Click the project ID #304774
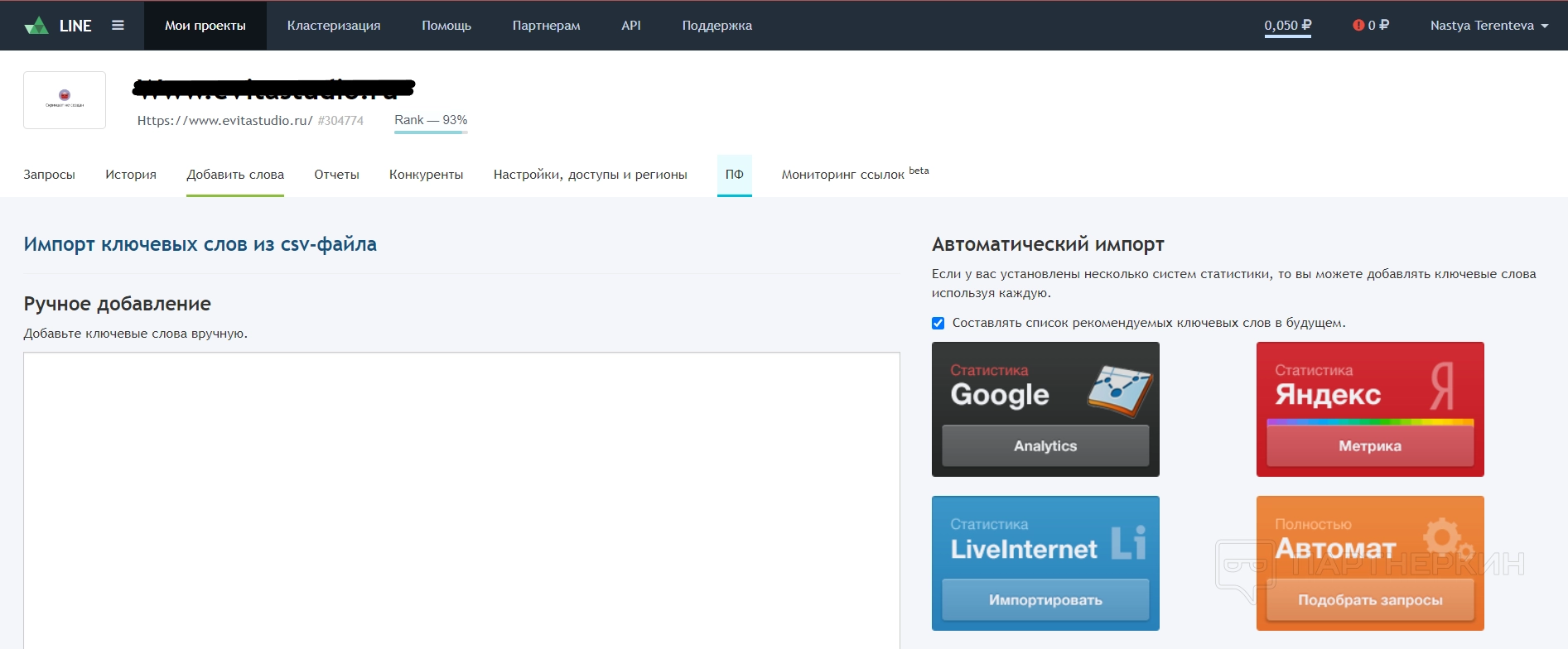 [340, 121]
